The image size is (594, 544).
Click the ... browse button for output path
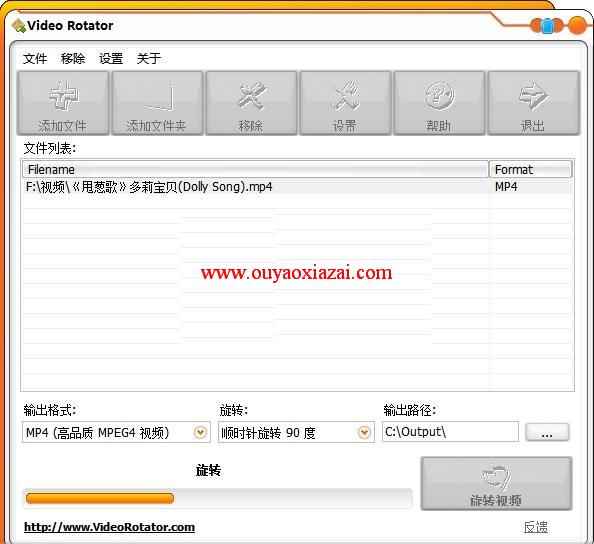pyautogui.click(x=547, y=432)
